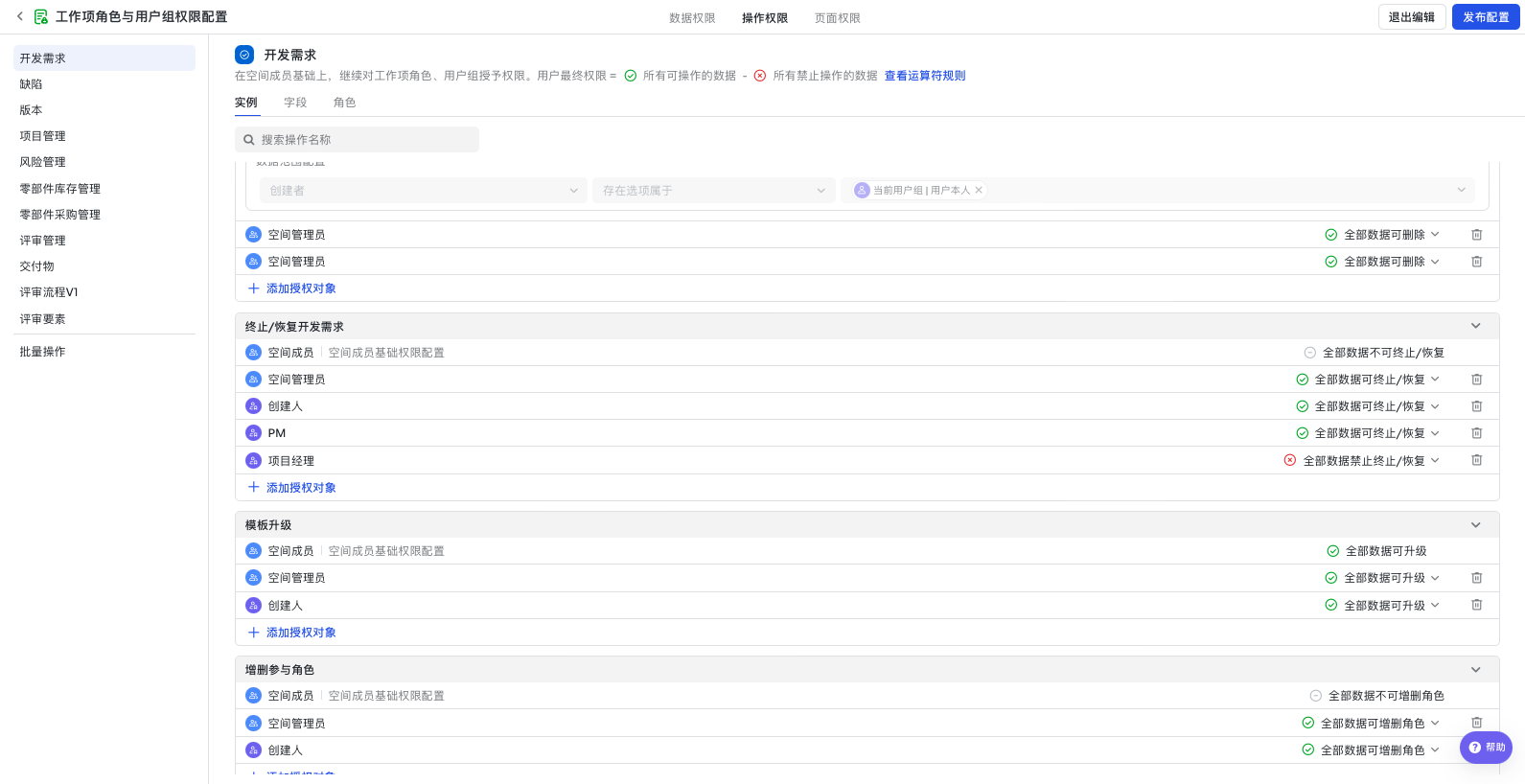Click the 退出编辑 button
The height and width of the screenshot is (784, 1525).
[x=1412, y=17]
